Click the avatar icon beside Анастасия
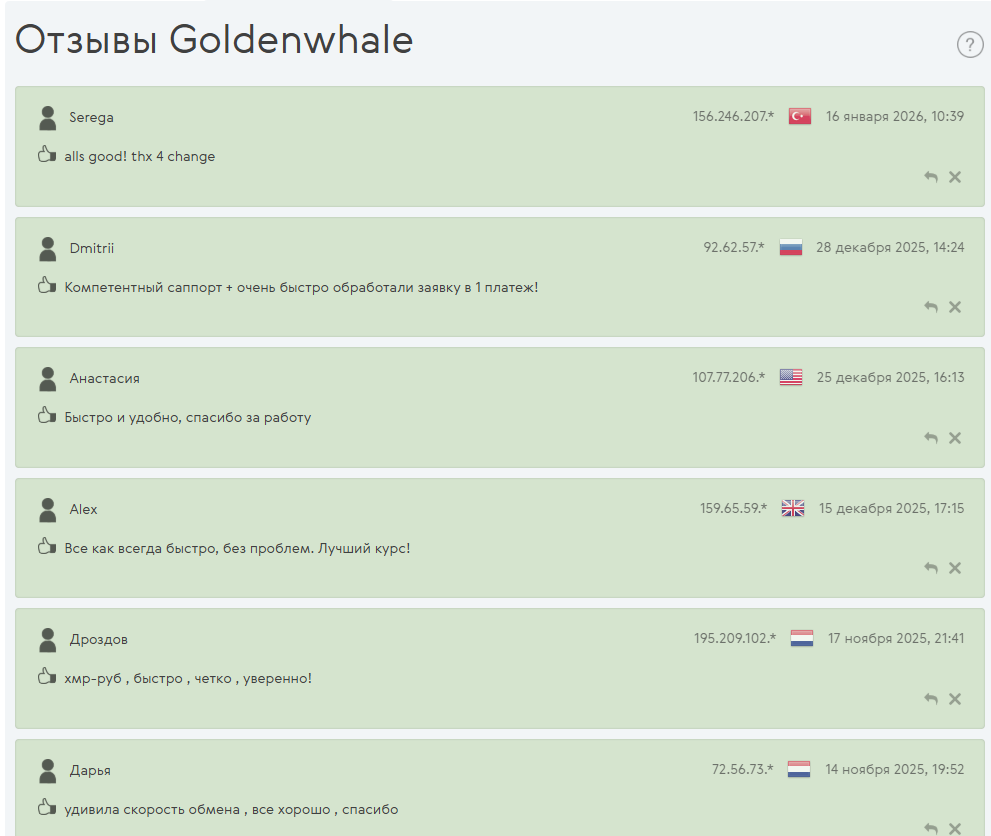 point(46,378)
